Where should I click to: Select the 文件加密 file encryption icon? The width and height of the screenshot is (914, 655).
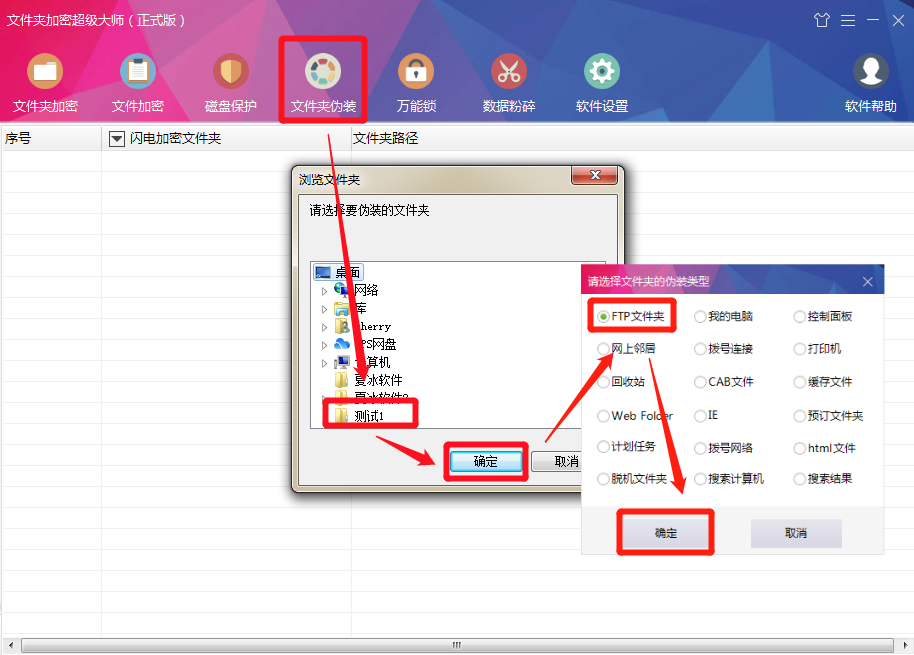tap(138, 83)
